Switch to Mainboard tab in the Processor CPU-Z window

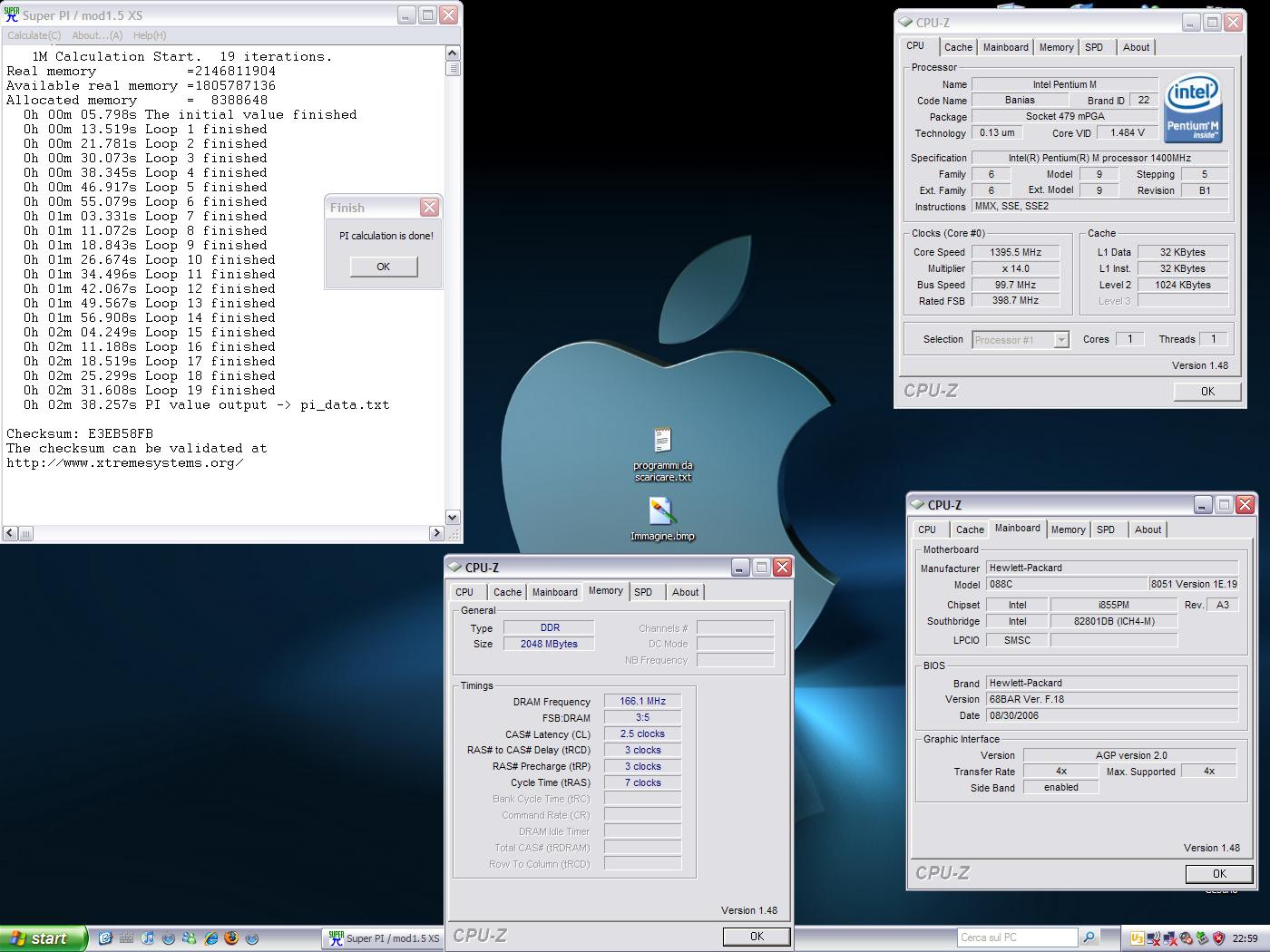click(x=1006, y=47)
